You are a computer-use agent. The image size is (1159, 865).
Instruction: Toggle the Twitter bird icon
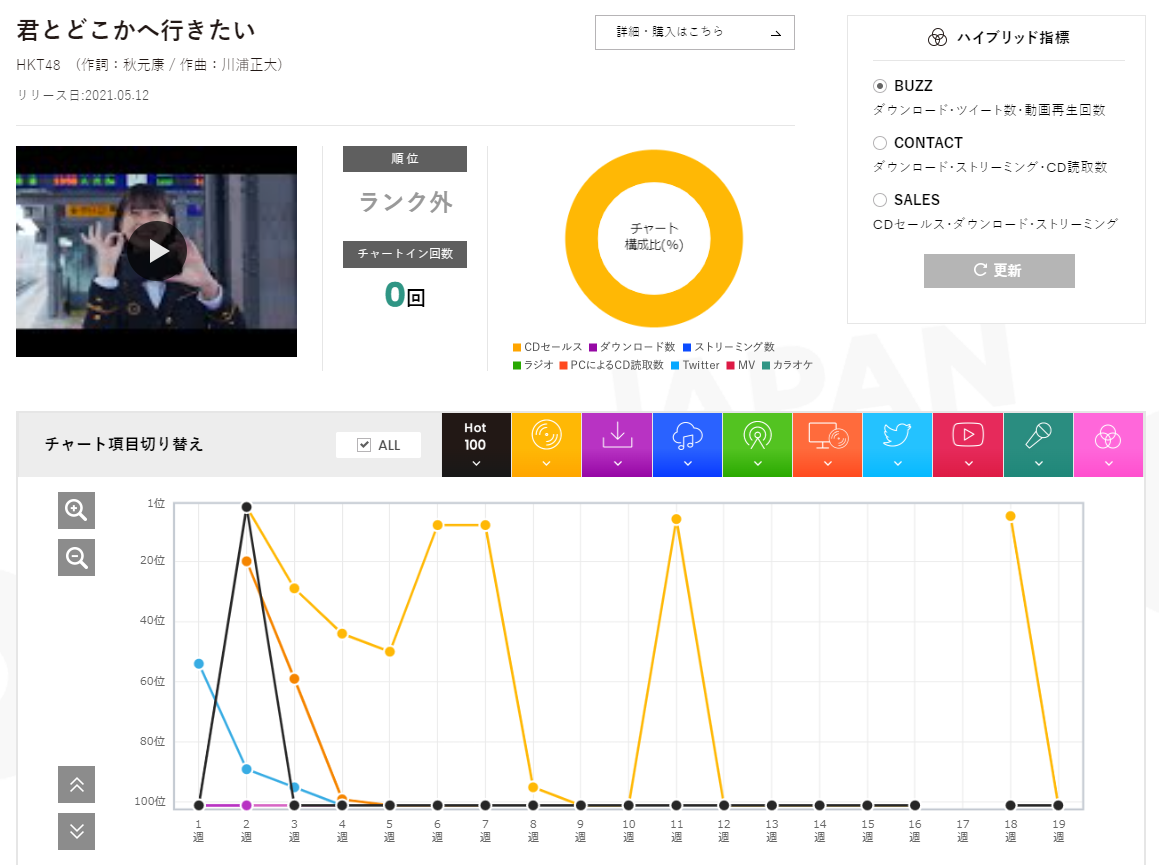[x=897, y=435]
